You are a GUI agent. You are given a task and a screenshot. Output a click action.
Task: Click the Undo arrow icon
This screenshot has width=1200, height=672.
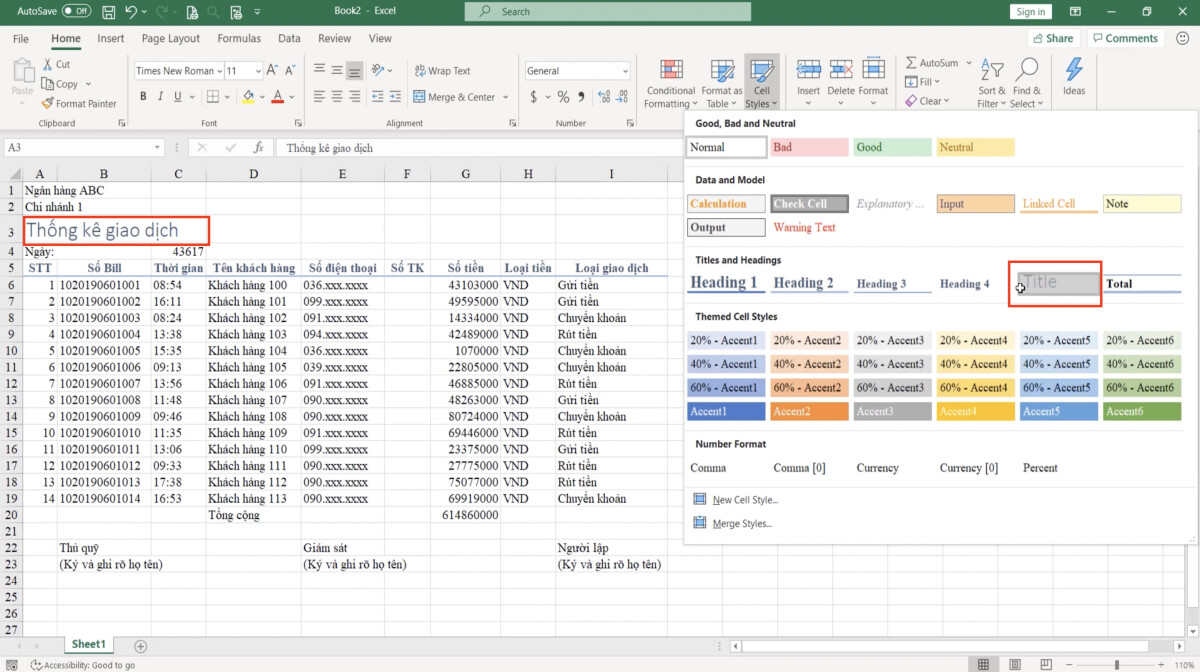coord(131,12)
